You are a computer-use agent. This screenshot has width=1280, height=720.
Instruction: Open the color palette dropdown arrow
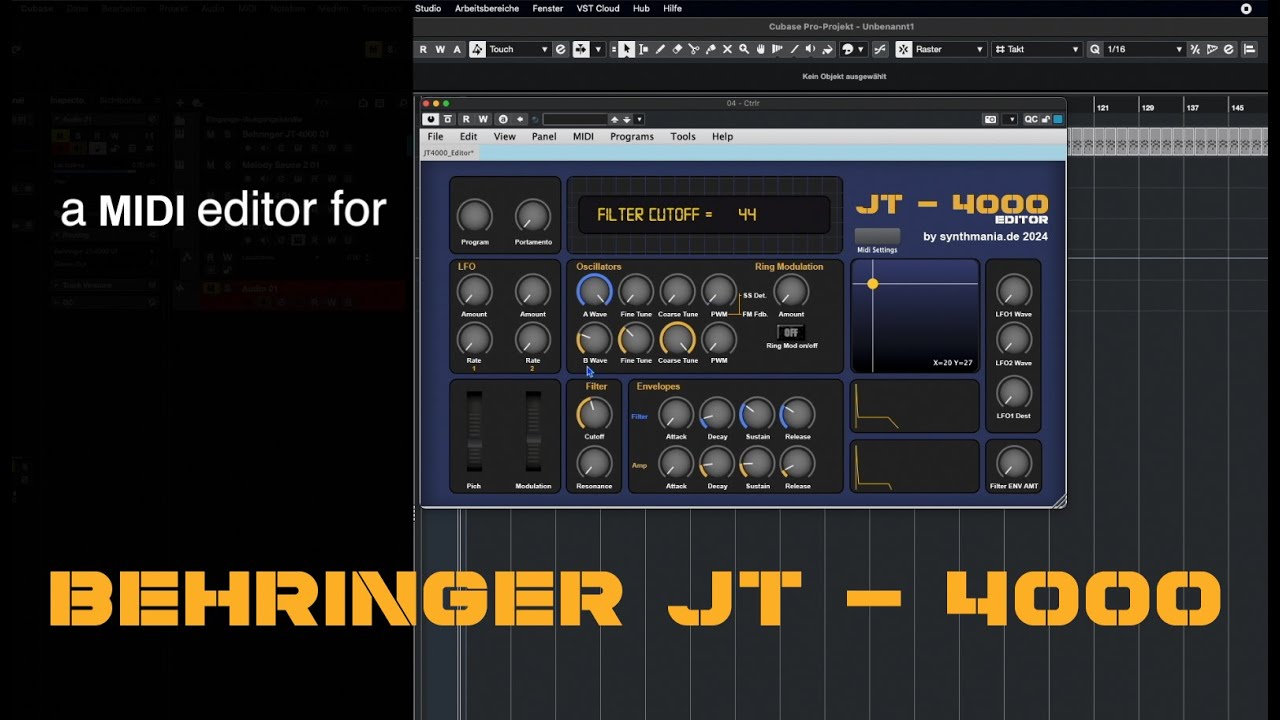pyautogui.click(x=860, y=49)
